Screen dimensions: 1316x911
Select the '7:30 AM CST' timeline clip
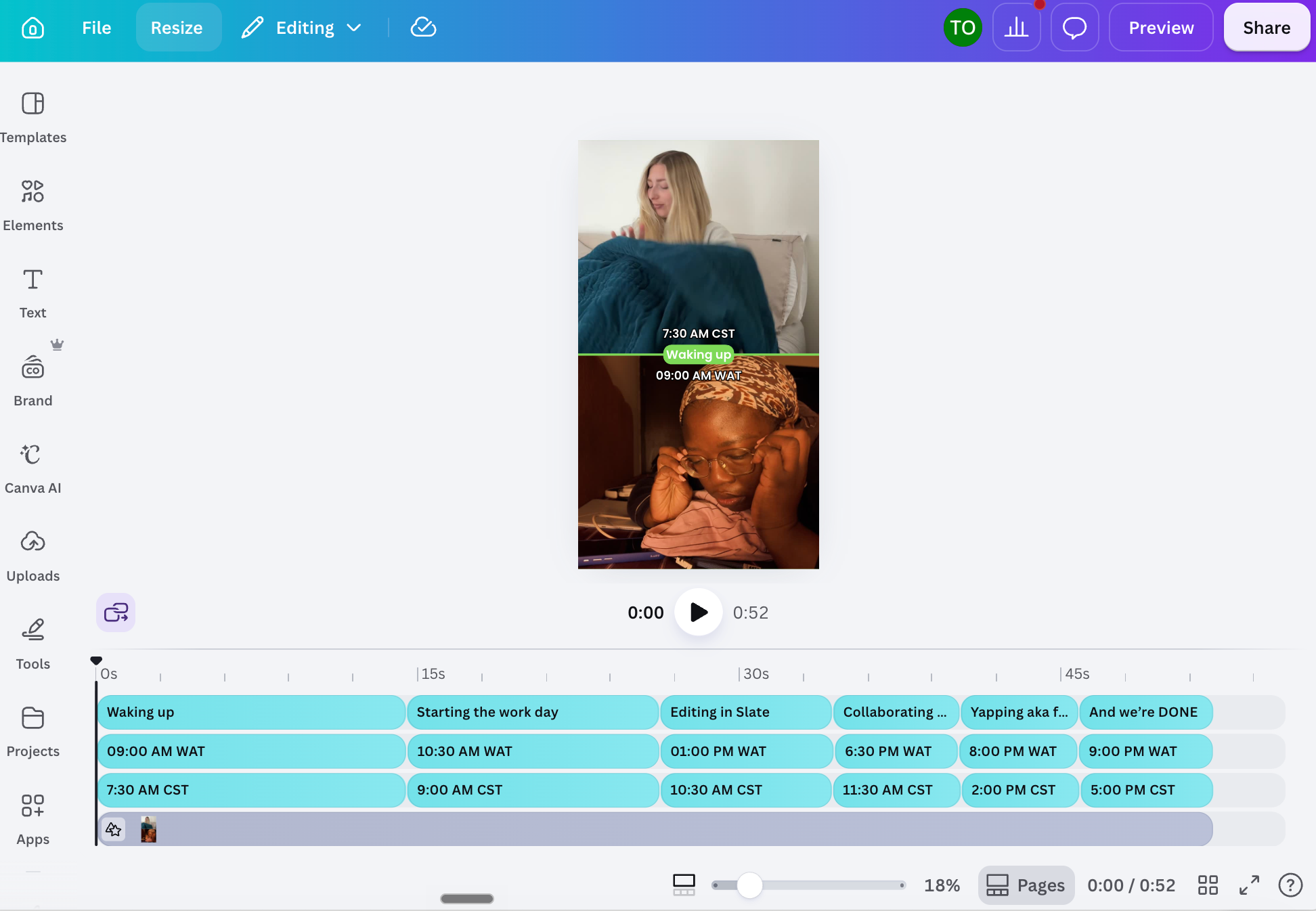(251, 790)
